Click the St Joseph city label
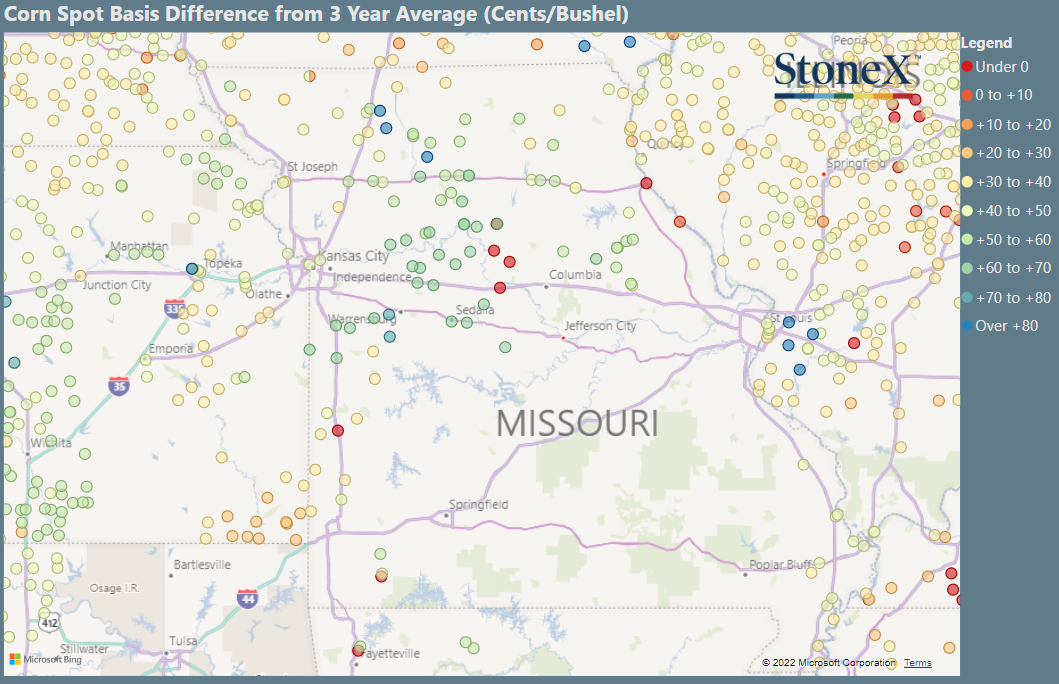The height and width of the screenshot is (684, 1059). pyautogui.click(x=312, y=166)
